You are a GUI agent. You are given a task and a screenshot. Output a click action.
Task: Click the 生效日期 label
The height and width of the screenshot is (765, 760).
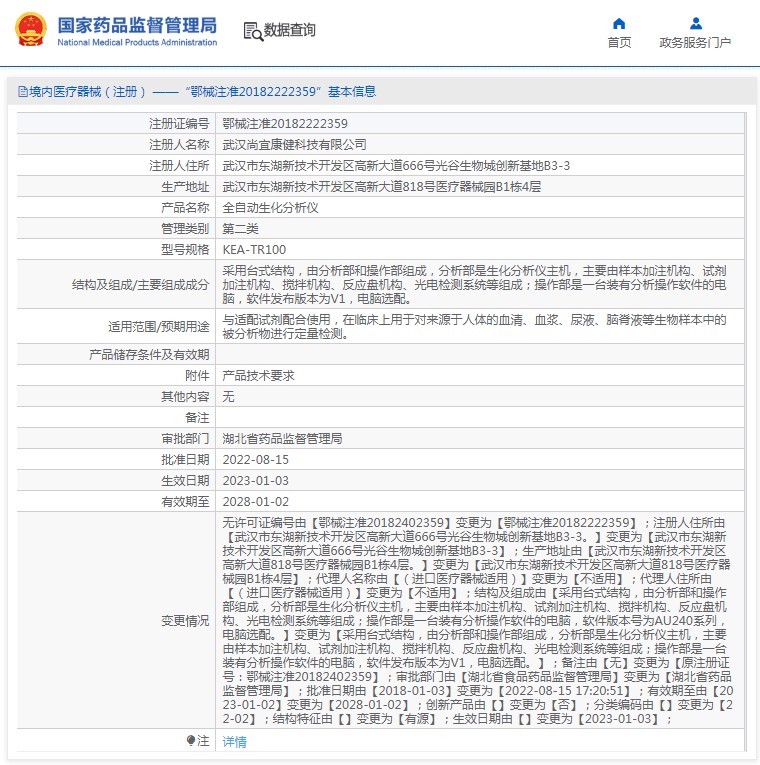(185, 480)
